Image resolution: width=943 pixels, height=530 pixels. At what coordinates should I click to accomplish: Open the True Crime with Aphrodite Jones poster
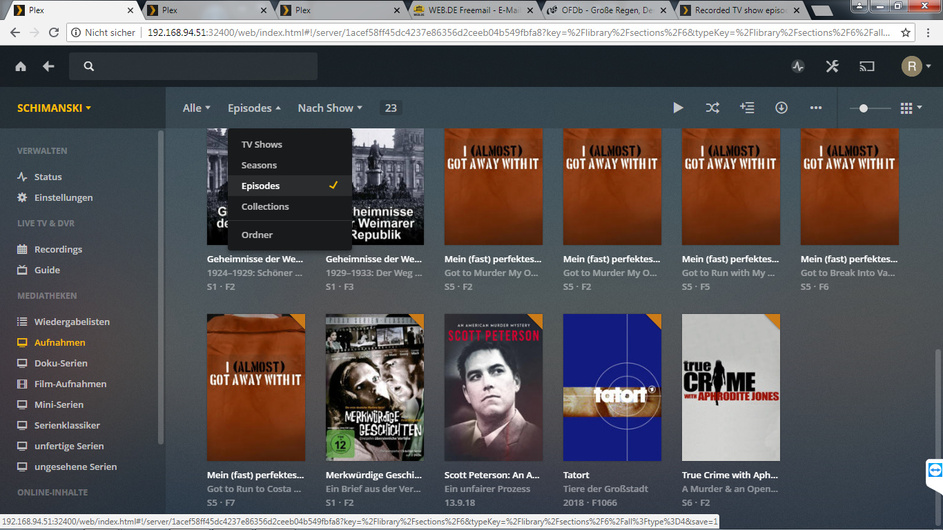(731, 387)
